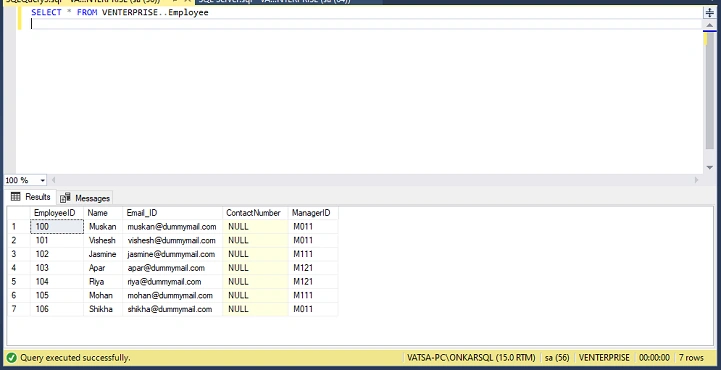721x370 pixels.
Task: Select the Email_ID column header
Action: (x=172, y=213)
